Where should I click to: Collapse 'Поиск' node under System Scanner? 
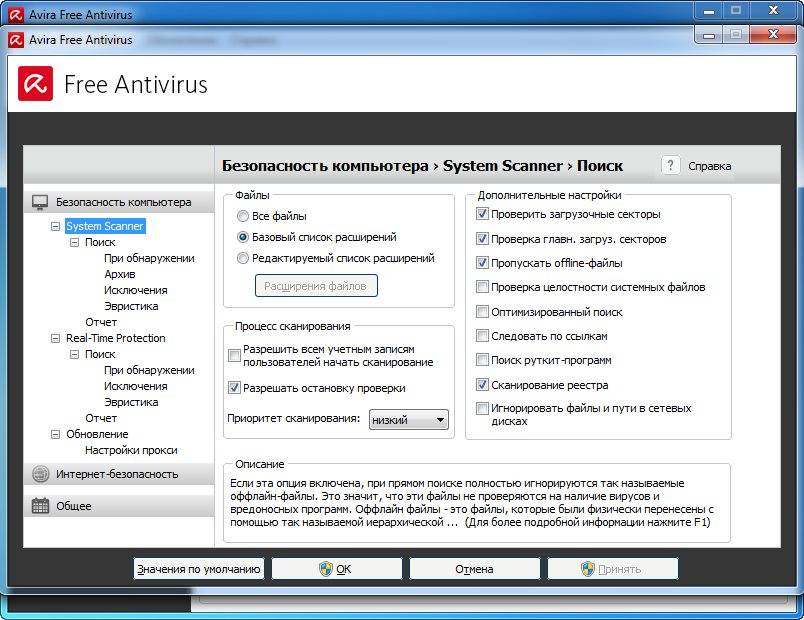coord(74,242)
